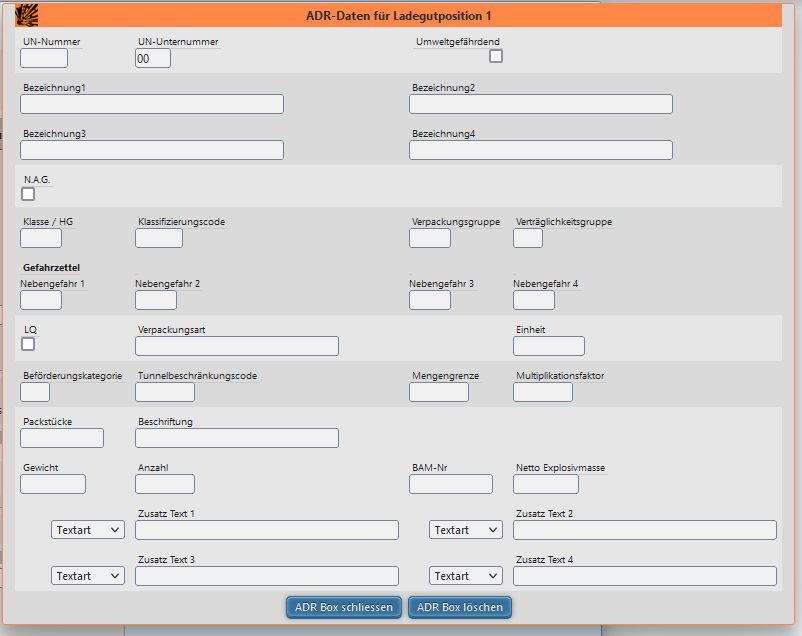
Task: Select the Klassifizierungscode input field
Action: point(159,238)
